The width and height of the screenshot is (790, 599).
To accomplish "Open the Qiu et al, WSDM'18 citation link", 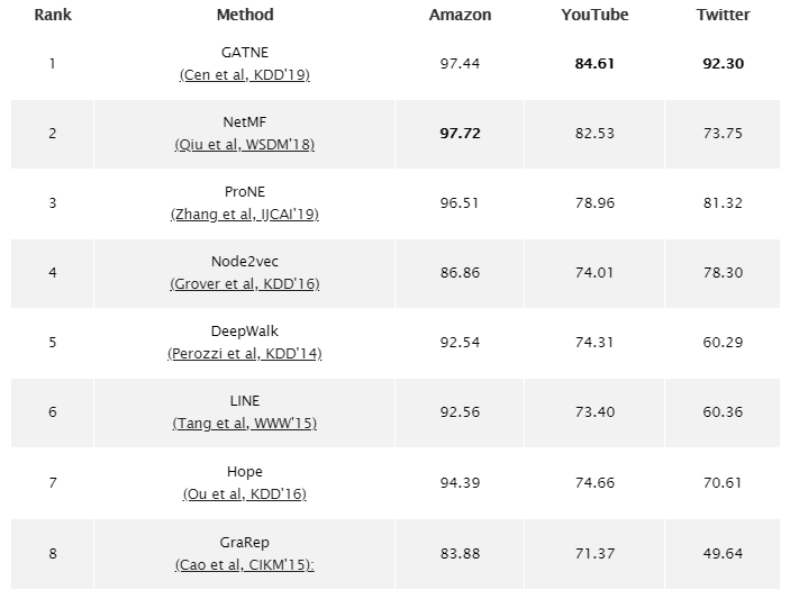I will [x=244, y=145].
